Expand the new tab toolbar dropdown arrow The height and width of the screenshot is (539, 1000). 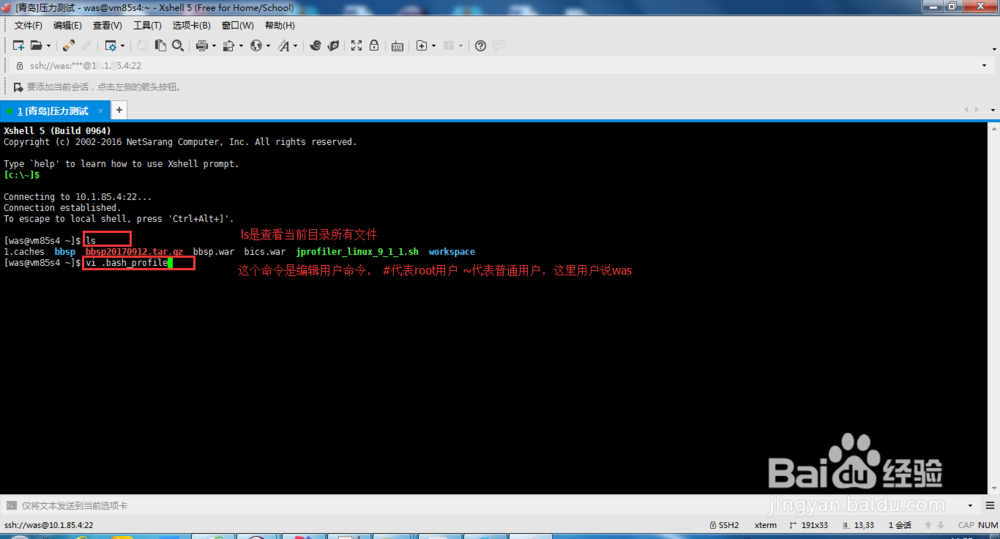(x=434, y=46)
